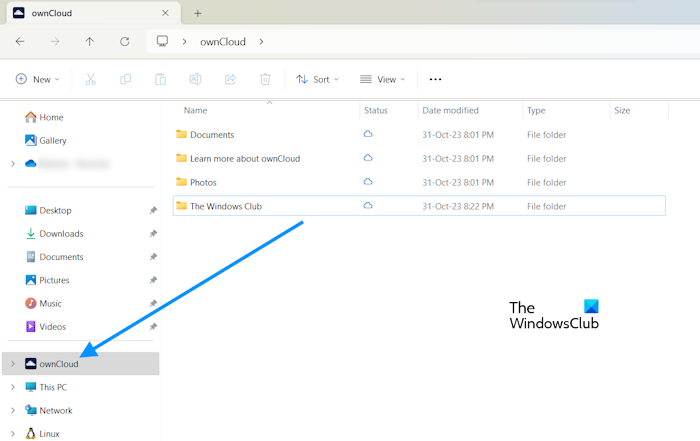Click the pin icon next to Downloads

[153, 233]
